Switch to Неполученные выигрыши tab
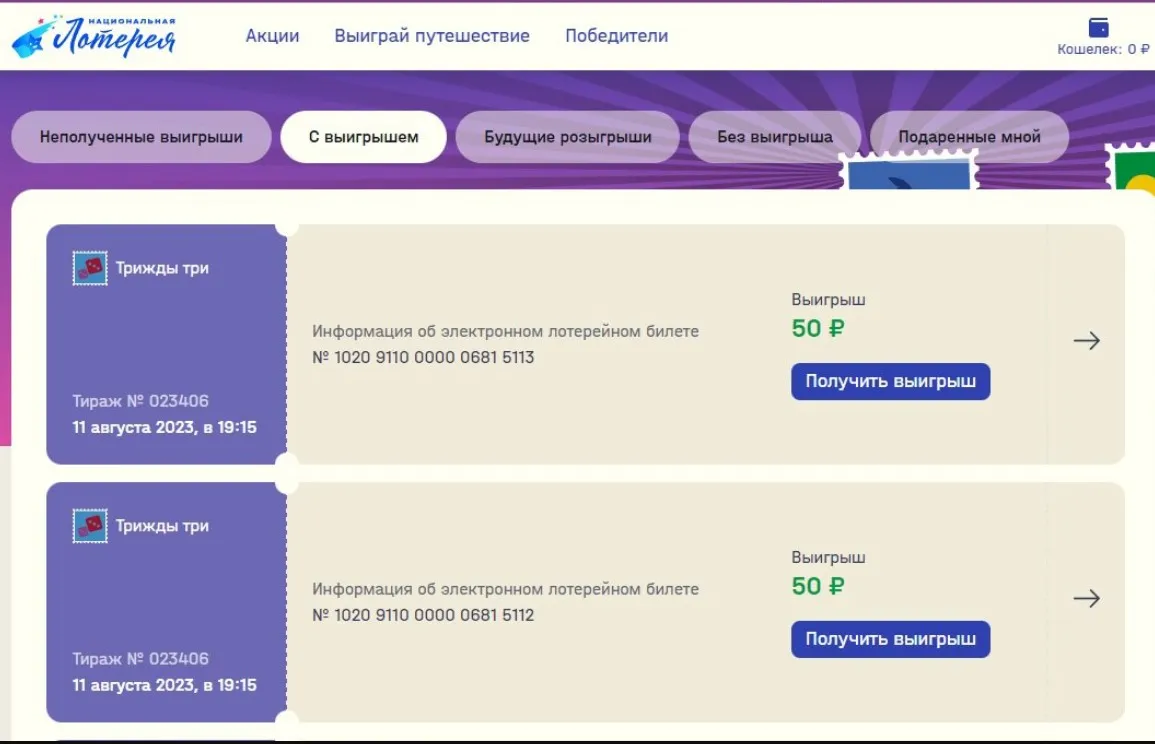 click(141, 137)
